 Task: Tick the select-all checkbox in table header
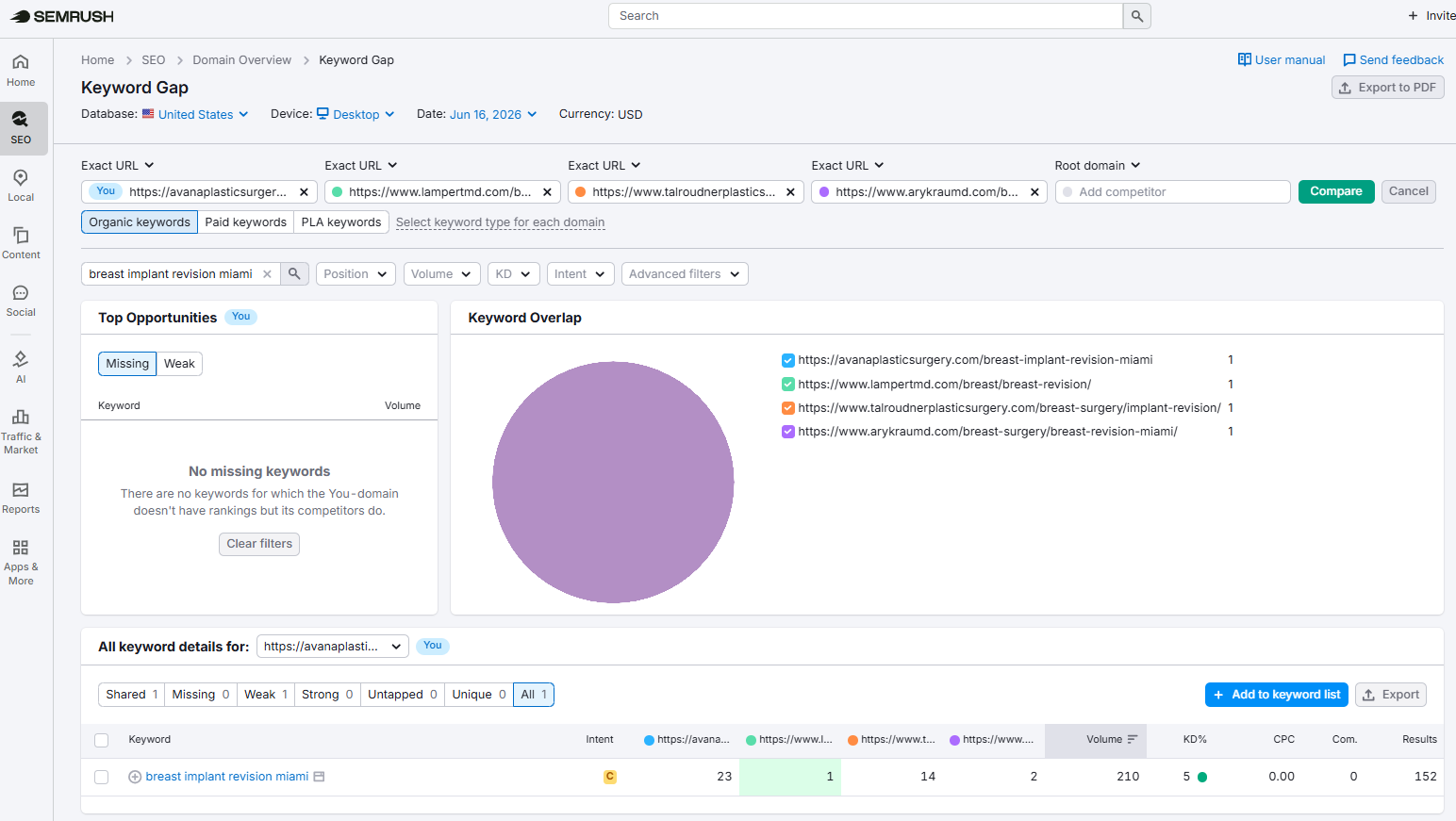(102, 740)
